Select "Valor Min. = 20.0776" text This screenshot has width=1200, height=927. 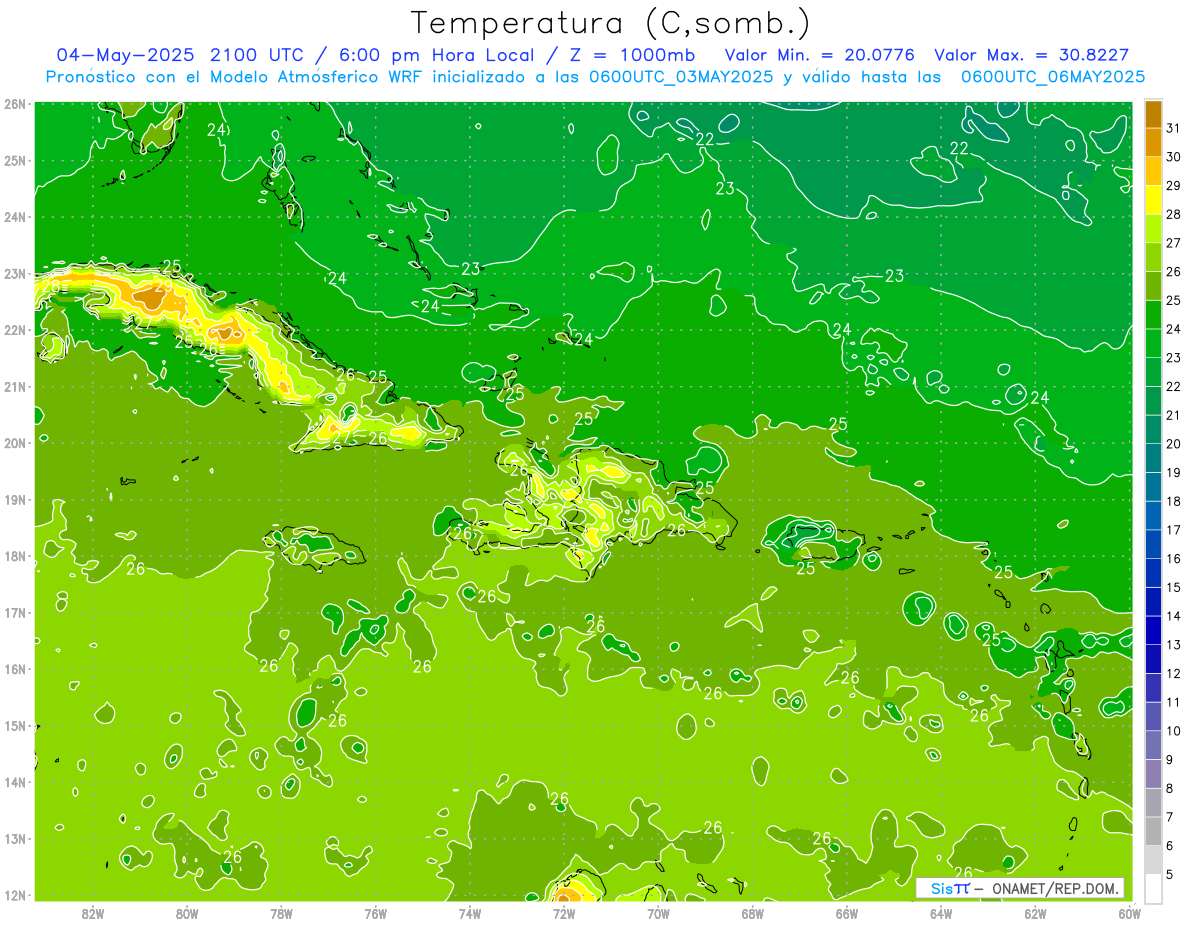(819, 55)
